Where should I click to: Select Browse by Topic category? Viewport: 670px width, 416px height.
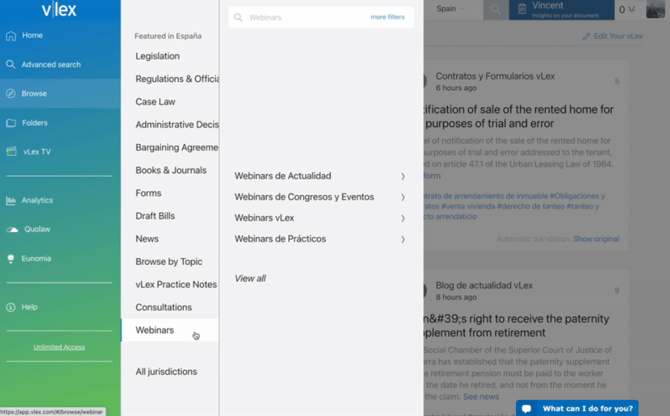tap(170, 262)
